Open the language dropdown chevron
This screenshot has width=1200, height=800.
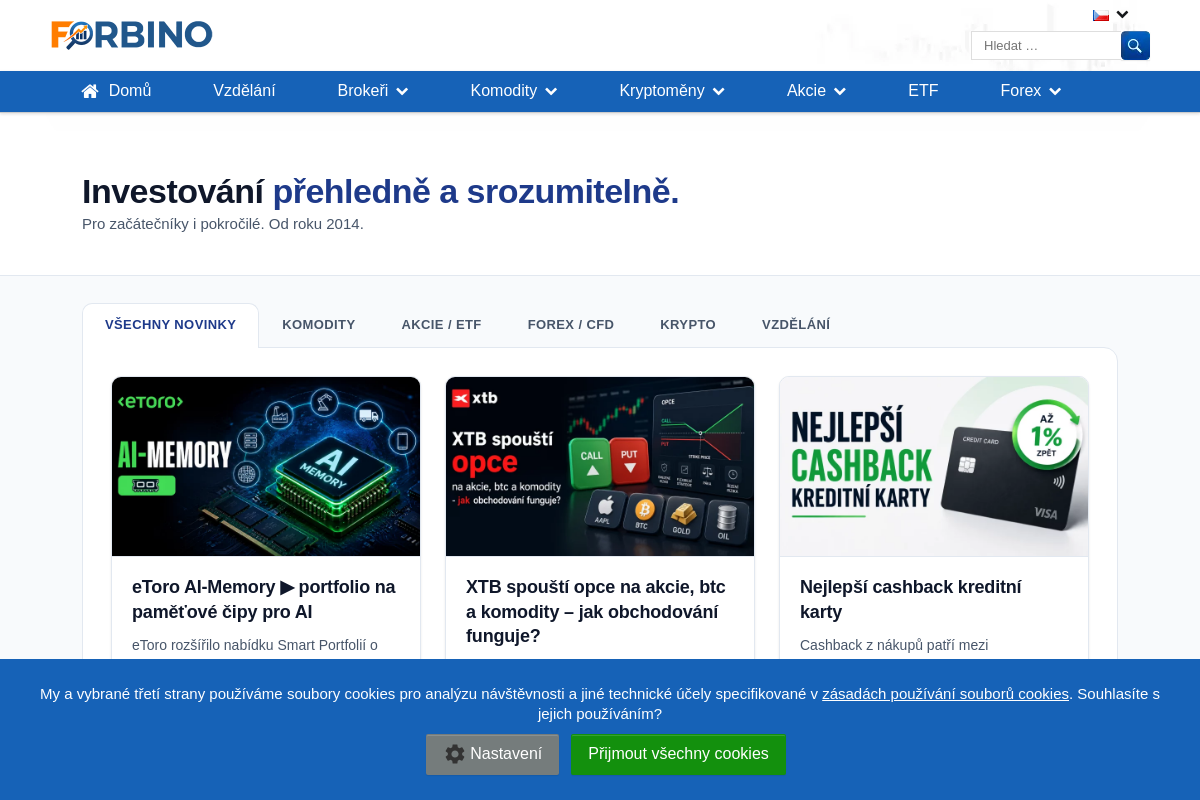(1122, 15)
